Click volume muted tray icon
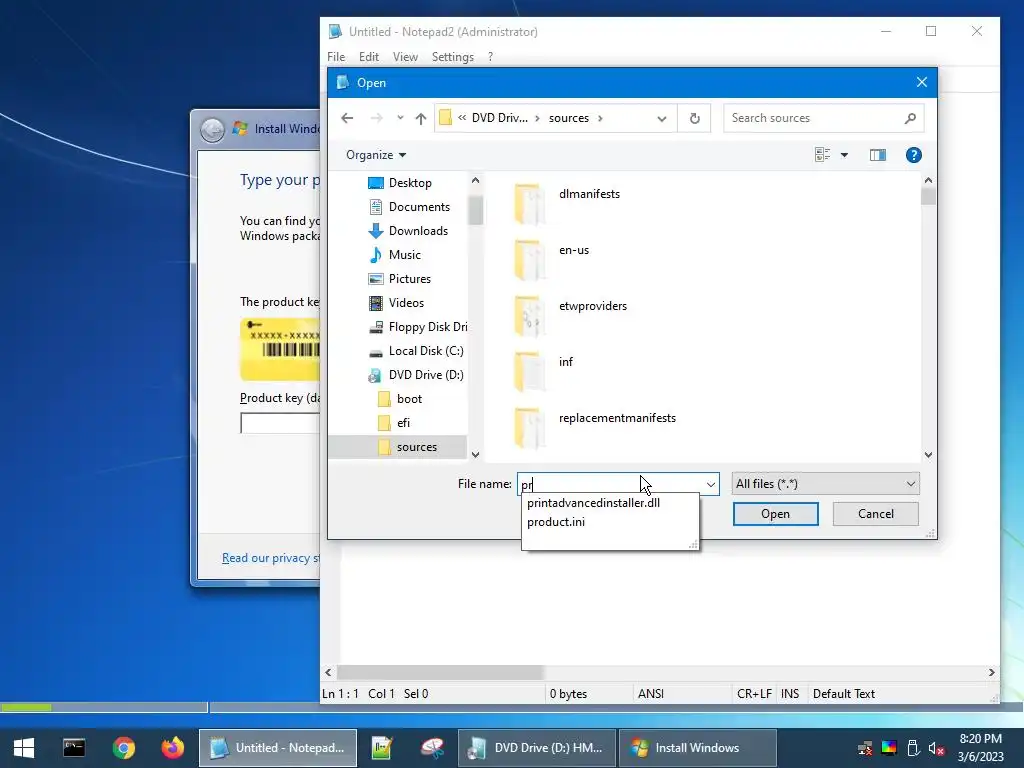Viewport: 1024px width, 768px height. pyautogui.click(x=937, y=748)
